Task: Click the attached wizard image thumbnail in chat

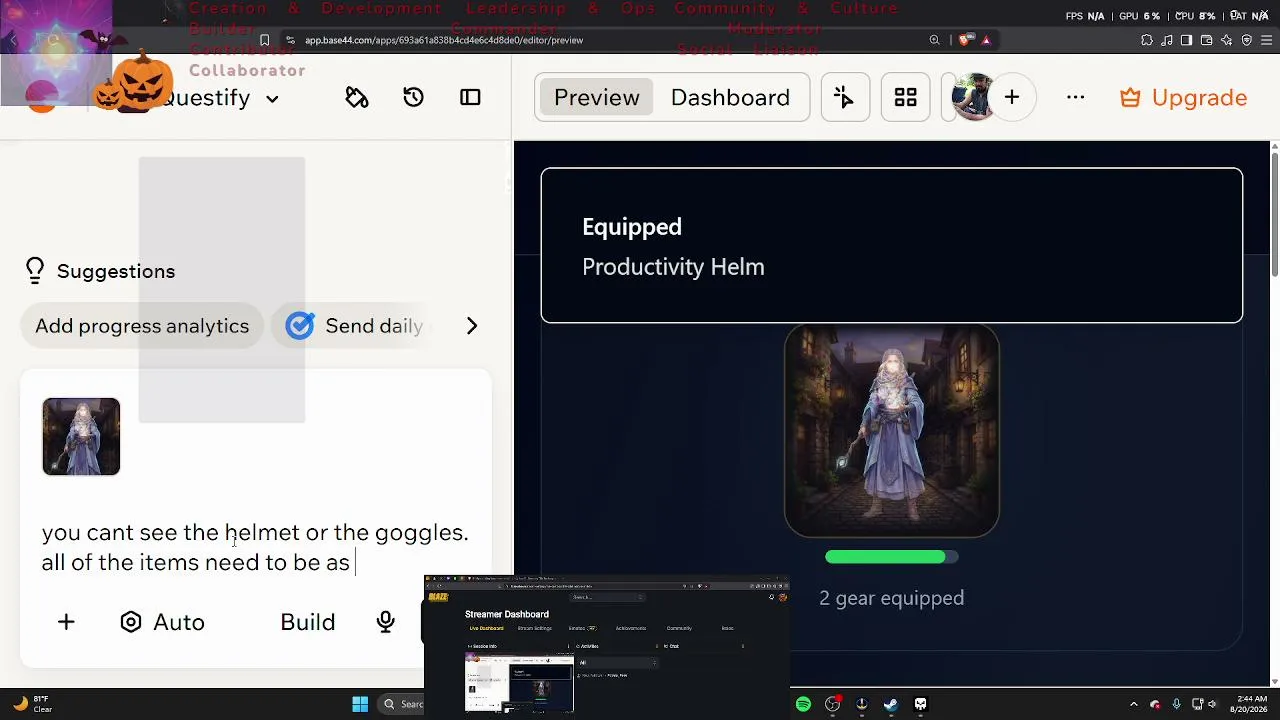Action: (x=81, y=436)
